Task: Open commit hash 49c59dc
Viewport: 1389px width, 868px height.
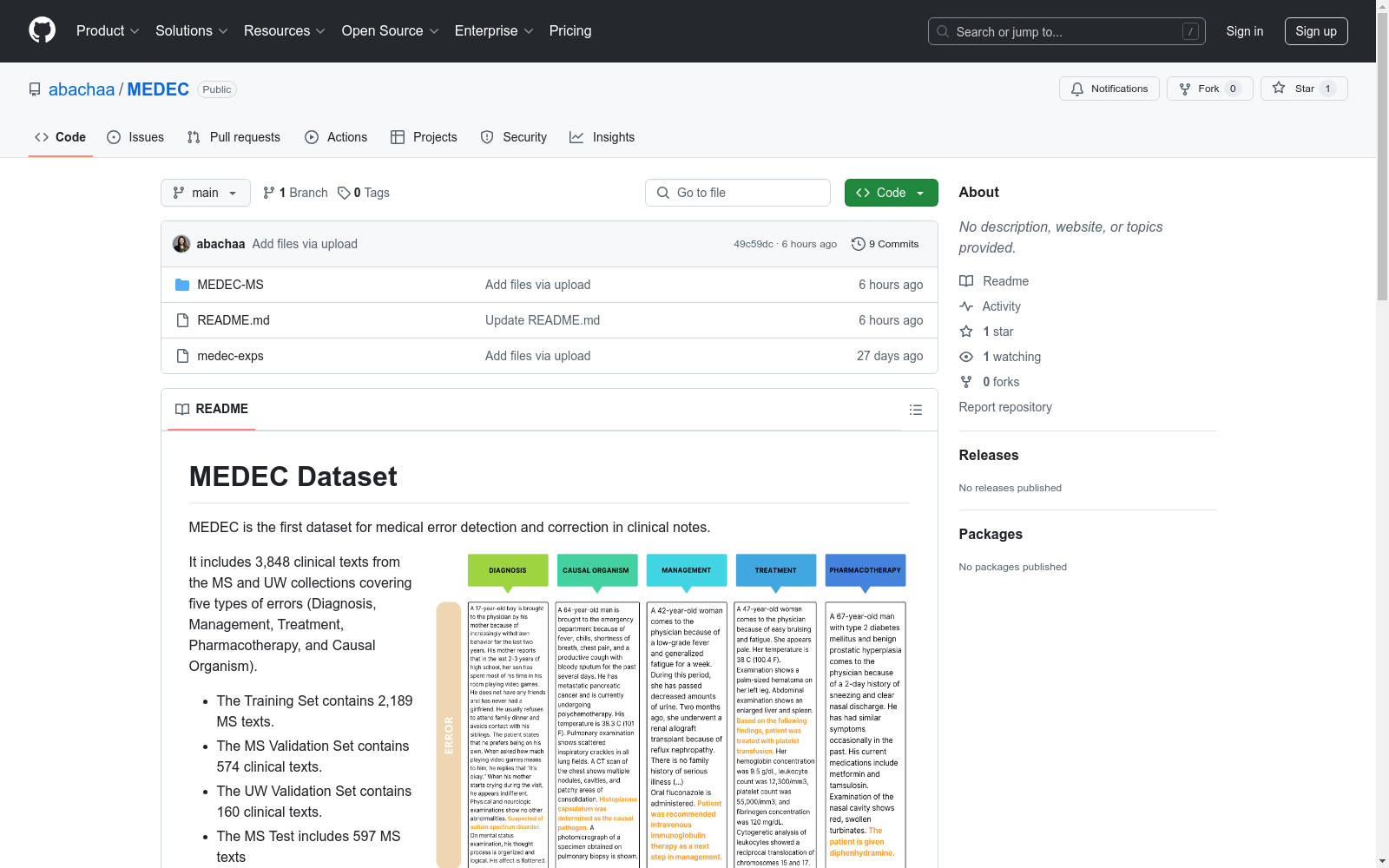Action: [753, 244]
